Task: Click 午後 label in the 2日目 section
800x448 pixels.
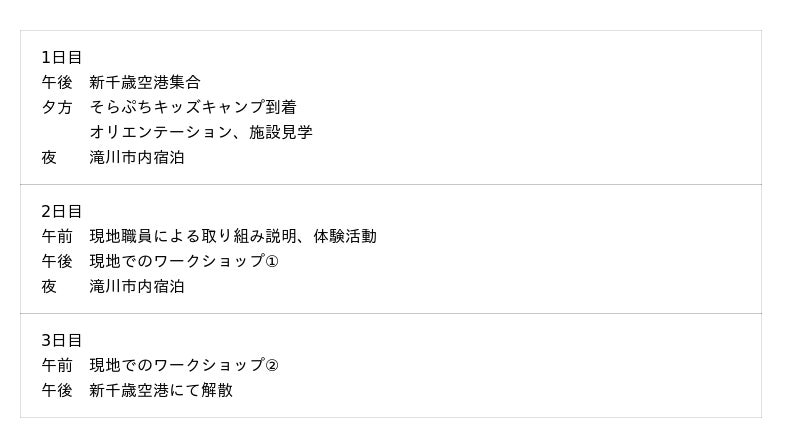Action: pyautogui.click(x=57, y=262)
